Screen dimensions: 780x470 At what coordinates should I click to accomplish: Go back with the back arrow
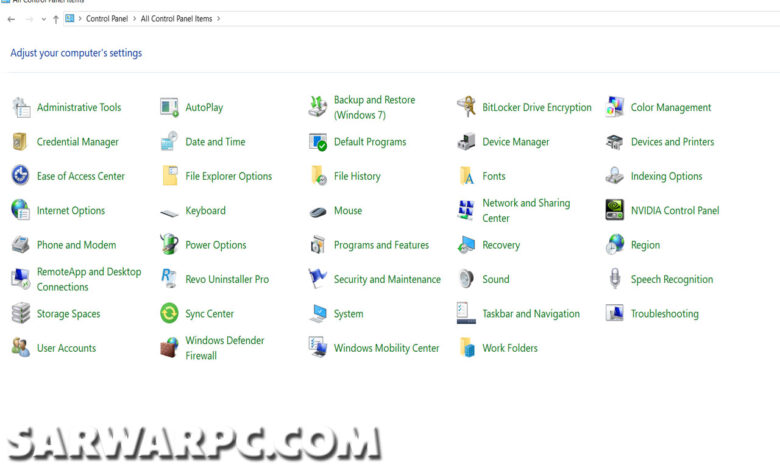pyautogui.click(x=11, y=19)
